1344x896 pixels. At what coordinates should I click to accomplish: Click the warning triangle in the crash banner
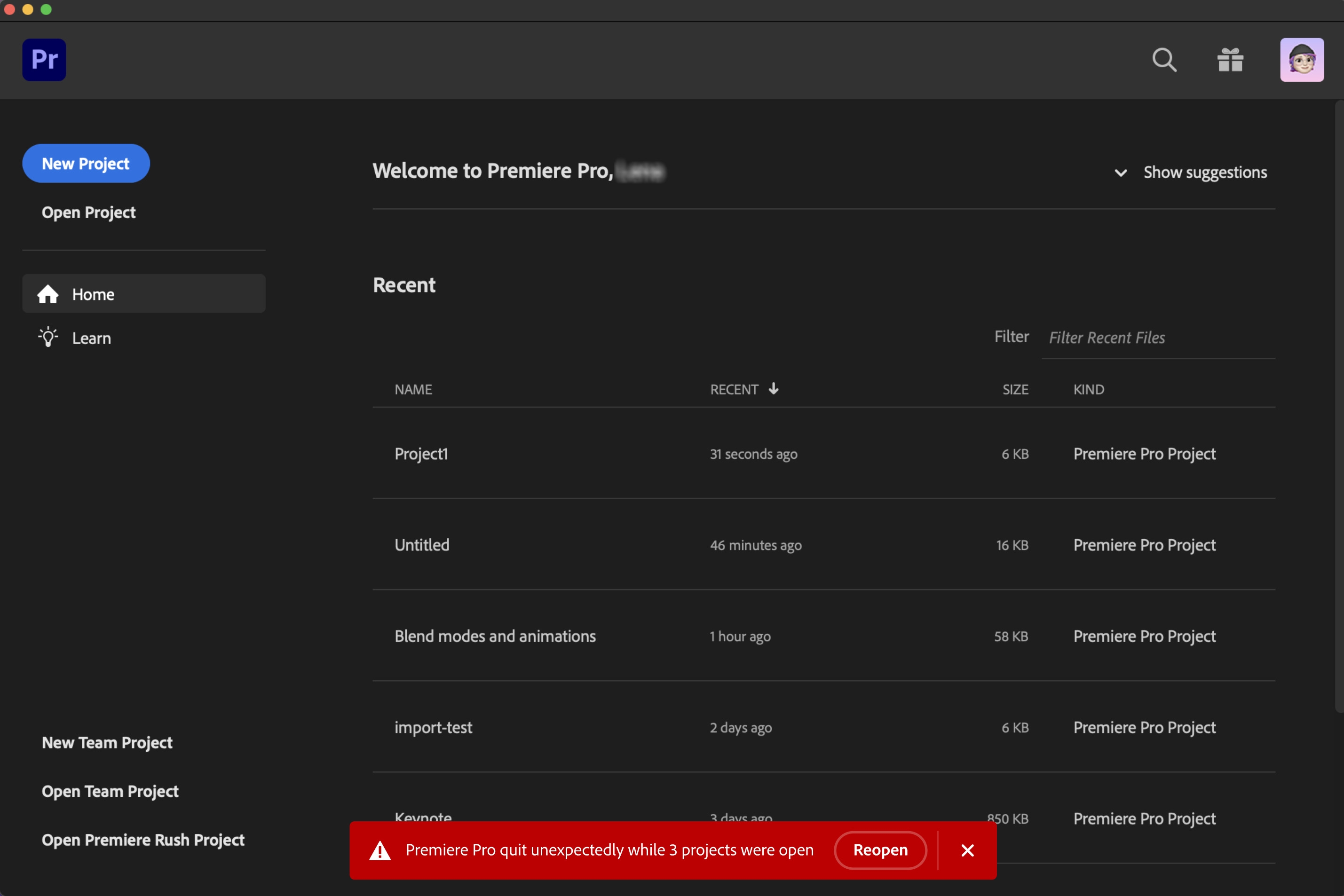(380, 850)
